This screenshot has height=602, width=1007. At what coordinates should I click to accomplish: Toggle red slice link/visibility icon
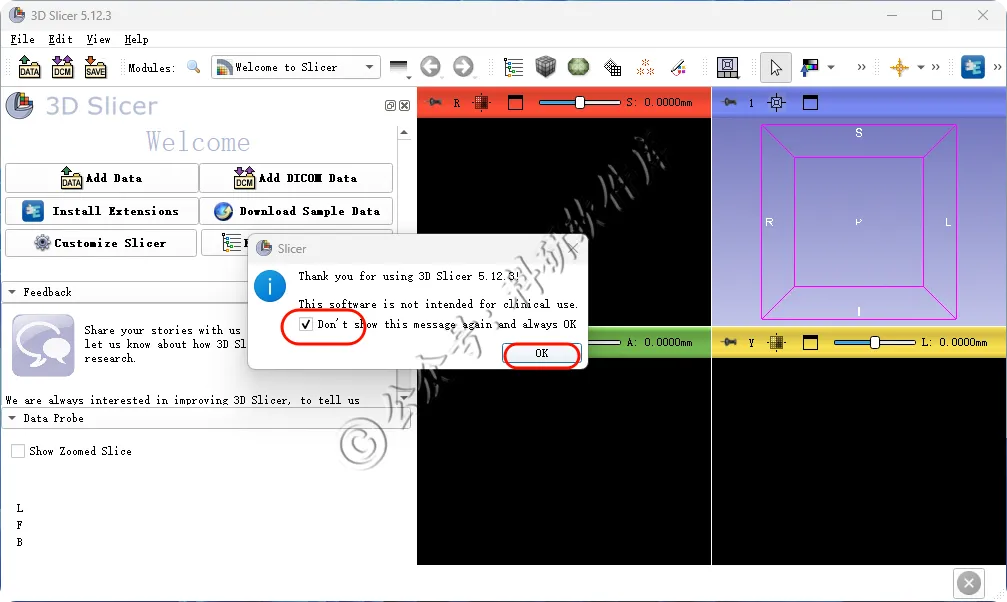[481, 102]
